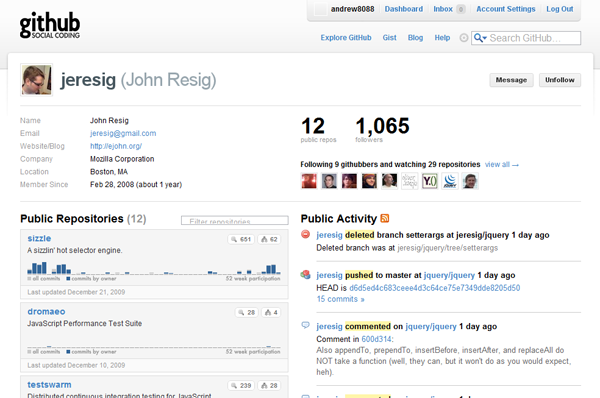Open the GitHub logo home link
This screenshot has width=600, height=398.
tap(50, 25)
